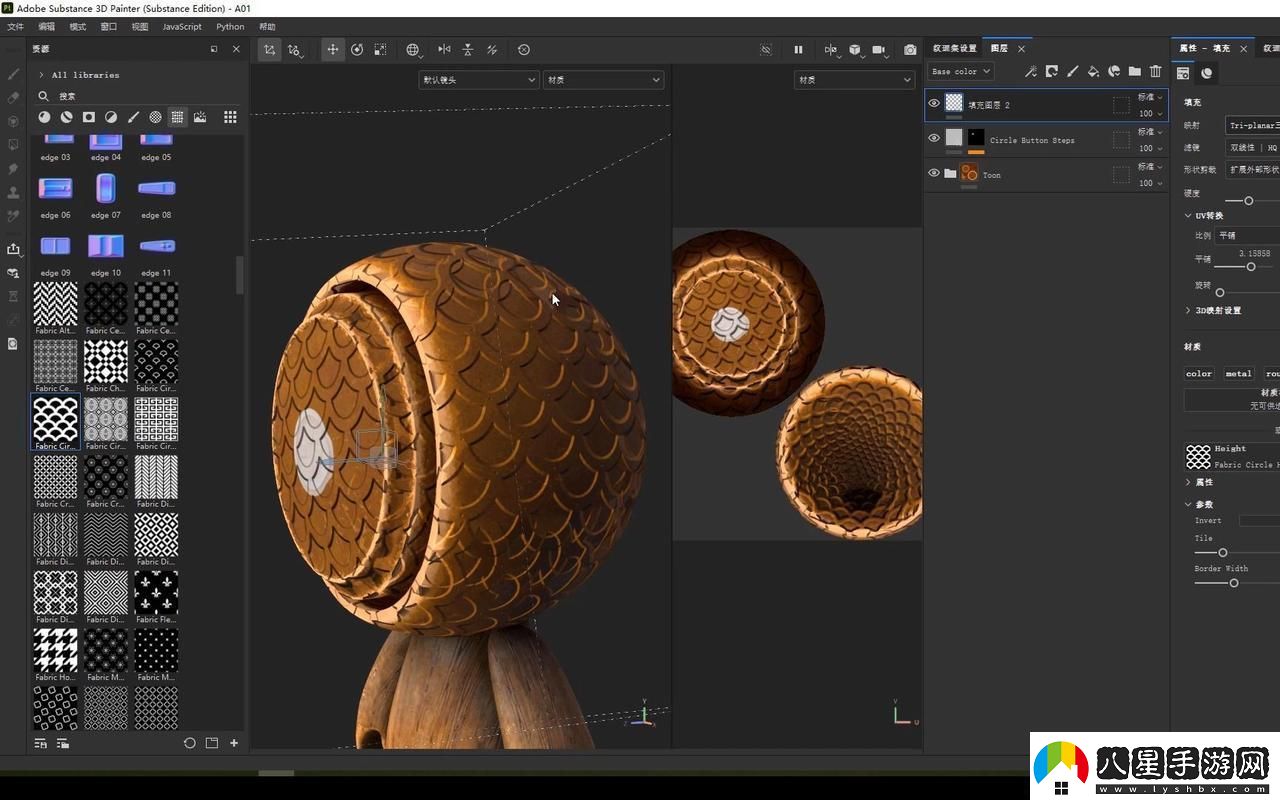Select the edge 07 asset thumbnail
Viewport: 1280px width, 800px height.
[105, 188]
